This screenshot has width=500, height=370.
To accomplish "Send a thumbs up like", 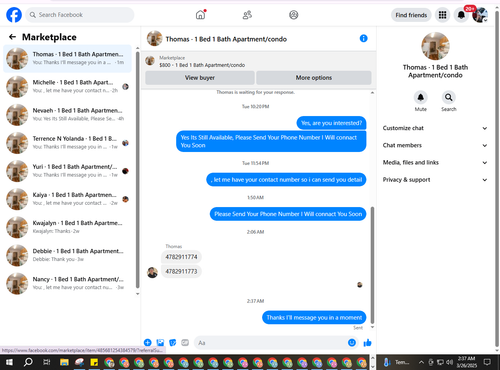I will 367,342.
